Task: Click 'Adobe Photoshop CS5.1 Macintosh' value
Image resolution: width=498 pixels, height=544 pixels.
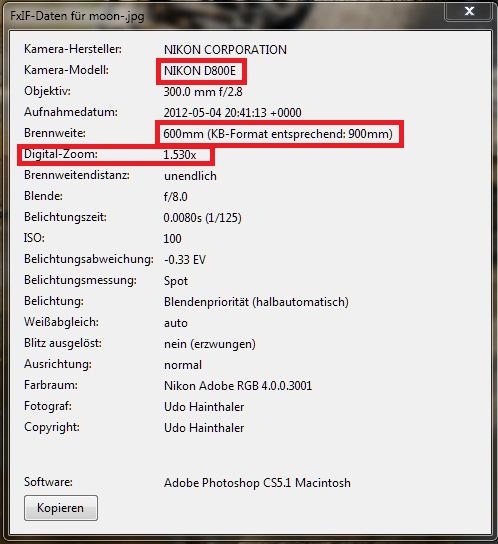Action: click(x=257, y=483)
